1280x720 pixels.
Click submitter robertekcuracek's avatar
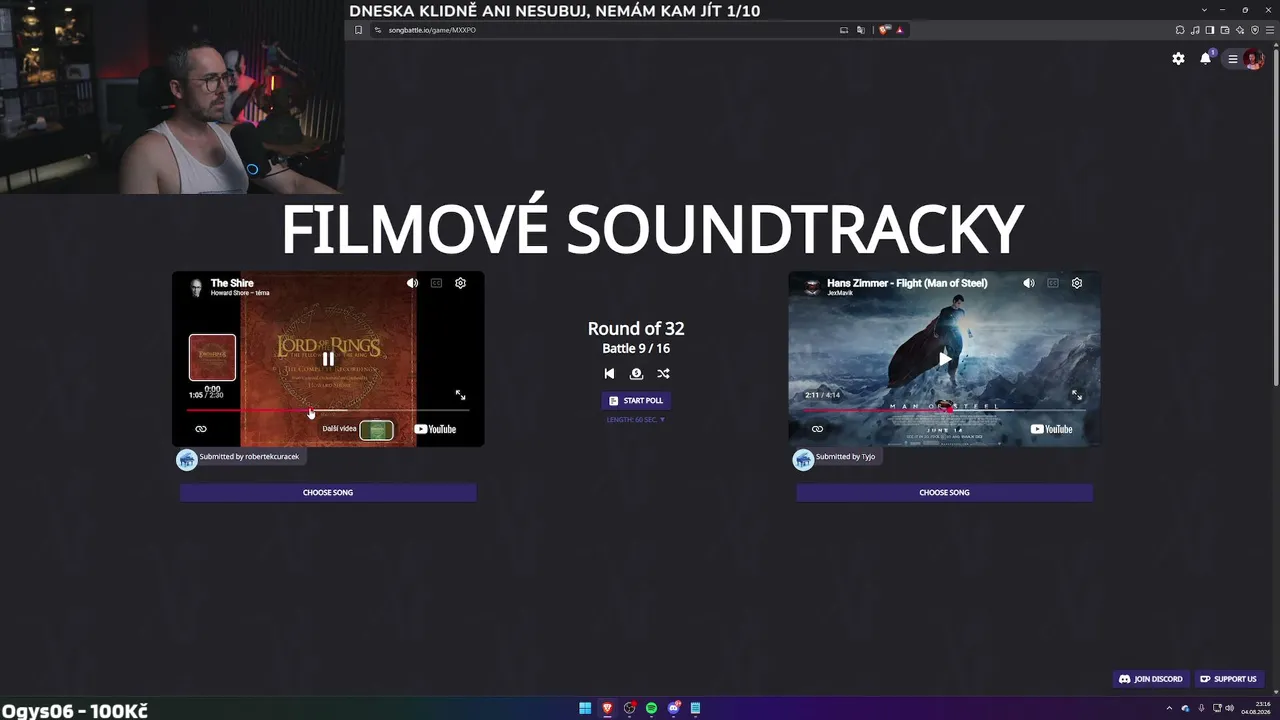pyautogui.click(x=187, y=459)
